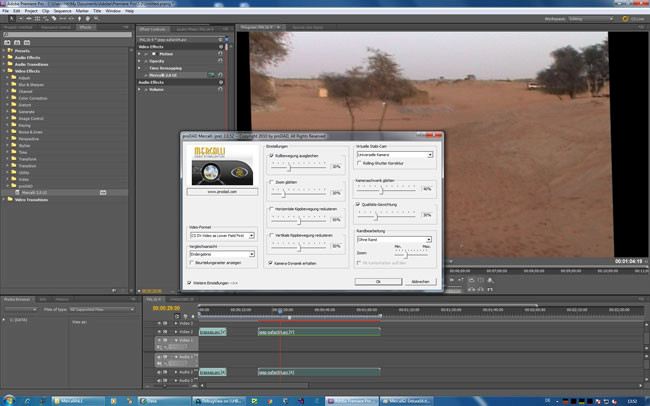
Task: Switch to Adobe Premiere Pro taskbar button
Action: [352, 401]
